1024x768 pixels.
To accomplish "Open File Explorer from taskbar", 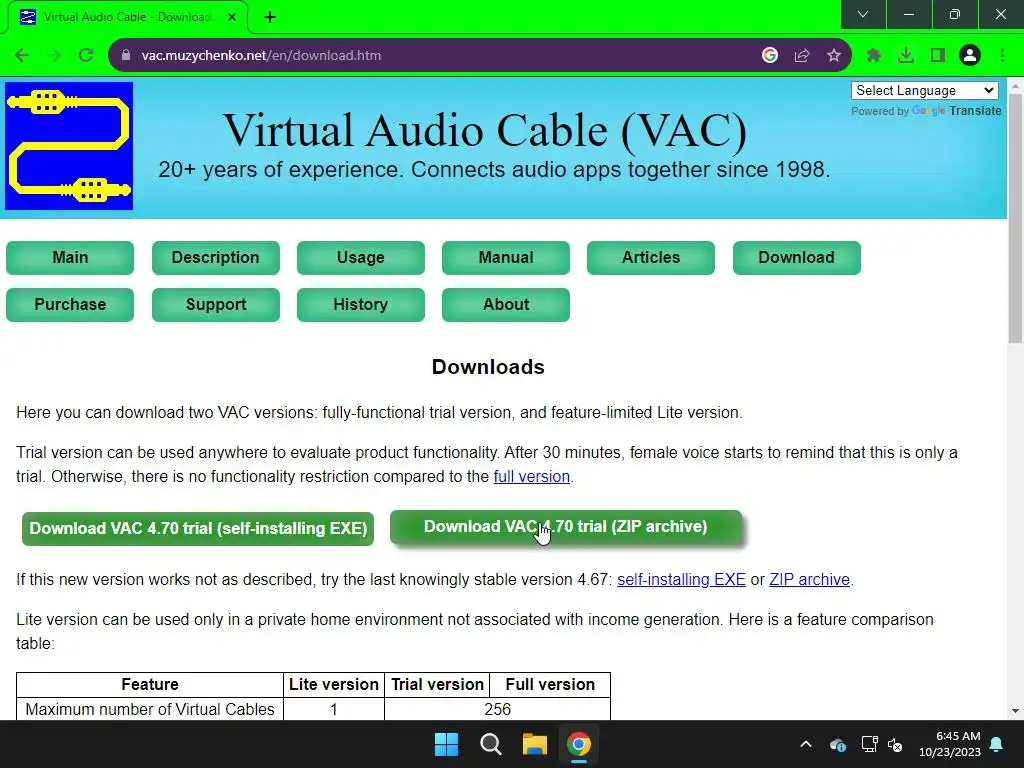I will pyautogui.click(x=534, y=744).
